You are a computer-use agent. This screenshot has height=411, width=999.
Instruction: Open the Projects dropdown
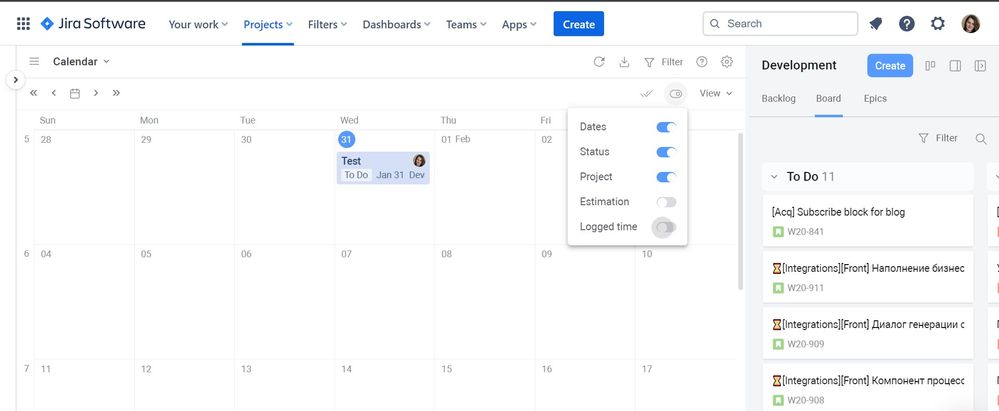(268, 24)
